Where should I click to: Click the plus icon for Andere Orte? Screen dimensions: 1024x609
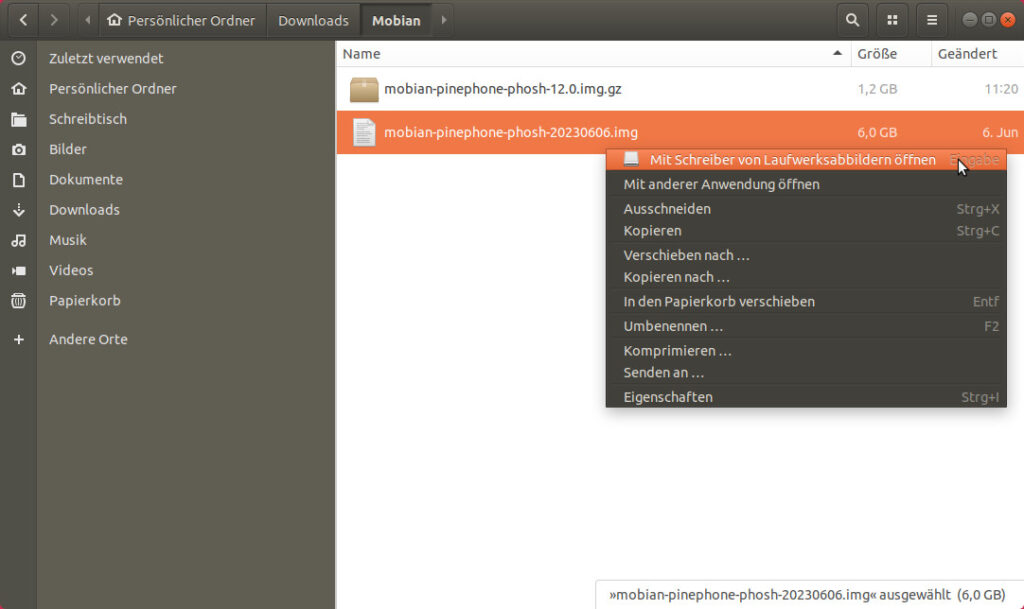pyautogui.click(x=18, y=339)
